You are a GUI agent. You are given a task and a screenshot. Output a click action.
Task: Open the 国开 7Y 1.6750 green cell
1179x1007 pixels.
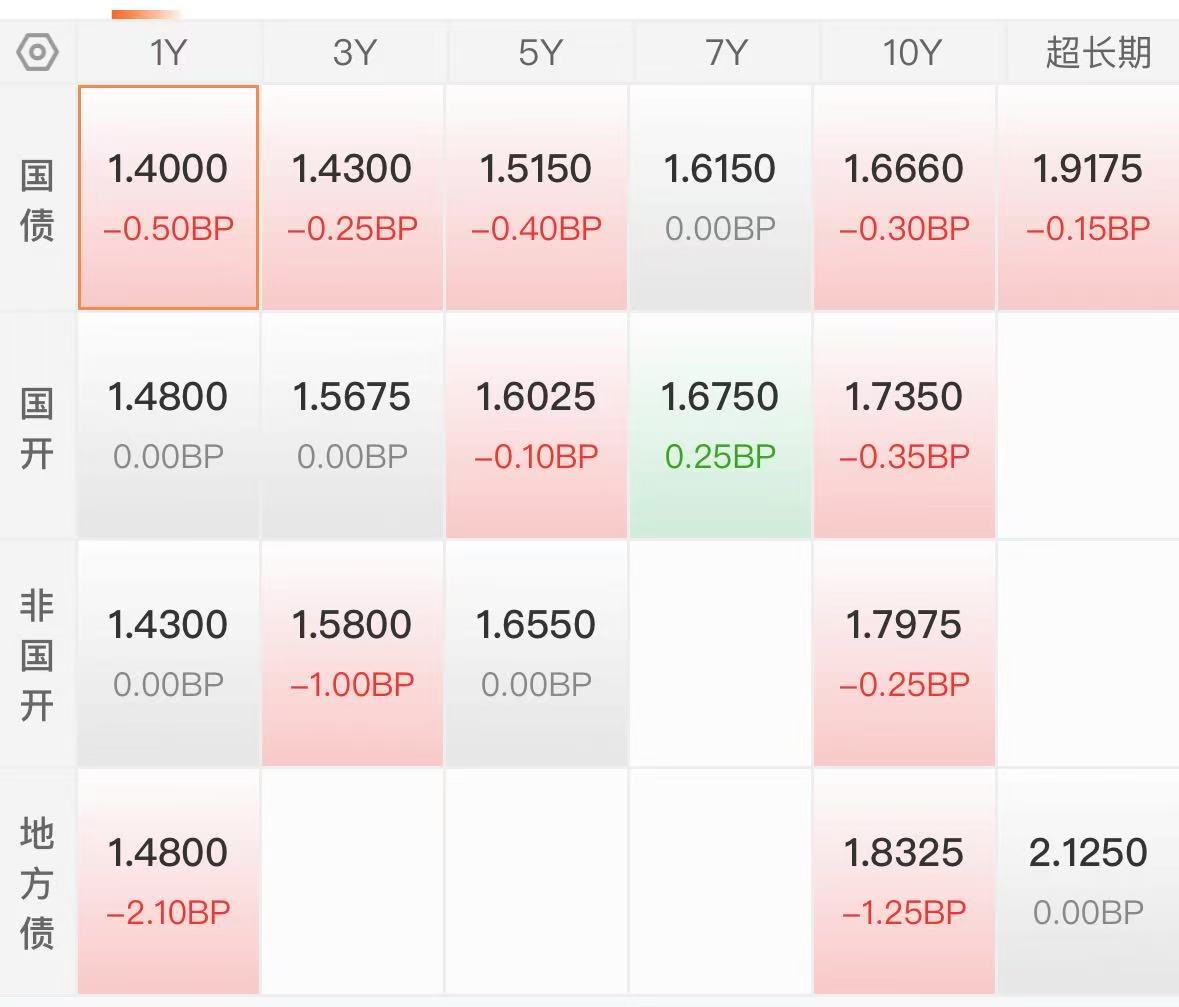(720, 426)
